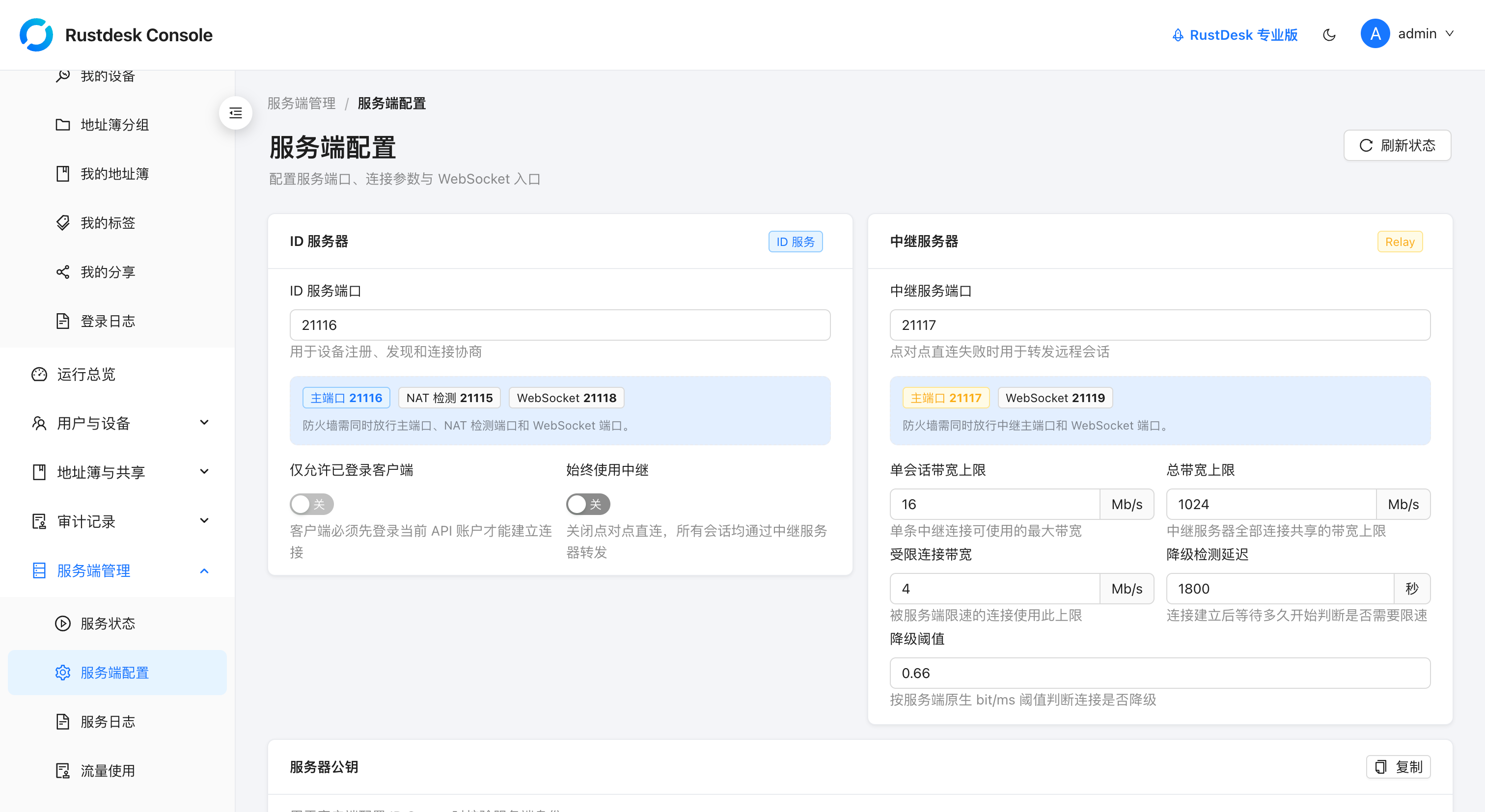Toggle dark mode with the moon icon

tap(1329, 35)
